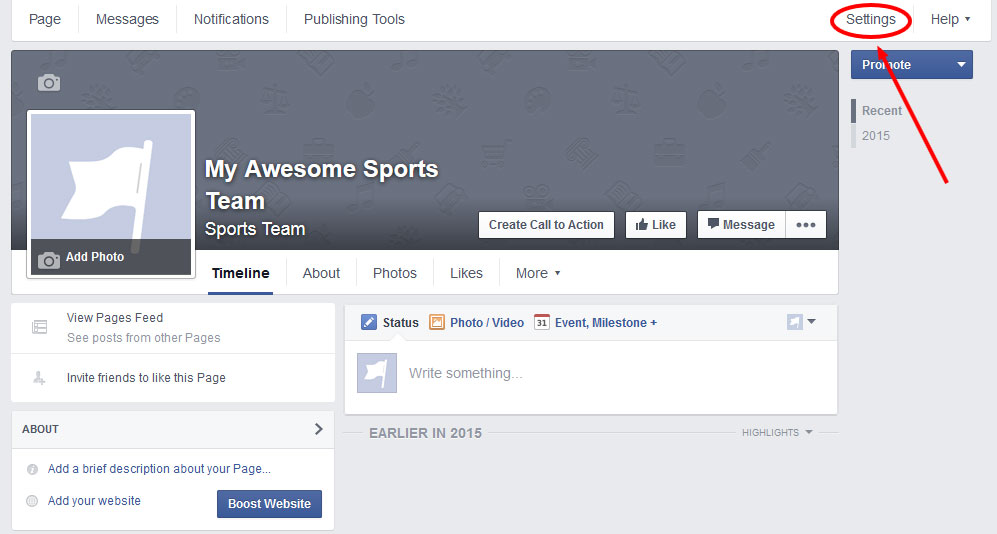Click the page flag avatar in composer
This screenshot has width=997, height=534.
pyautogui.click(x=377, y=373)
